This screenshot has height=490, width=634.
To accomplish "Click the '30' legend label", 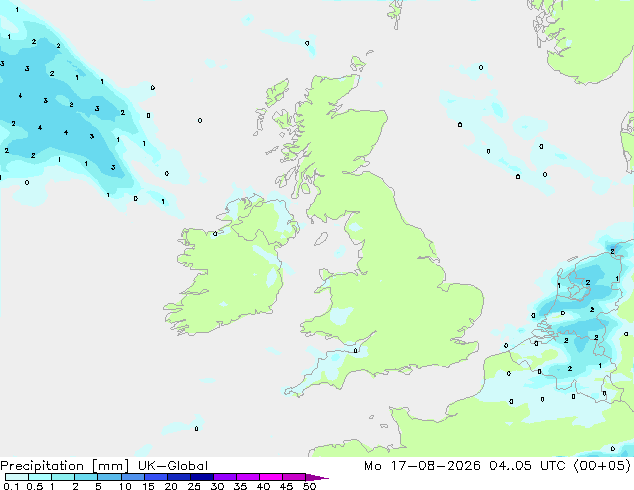I will [x=217, y=486].
